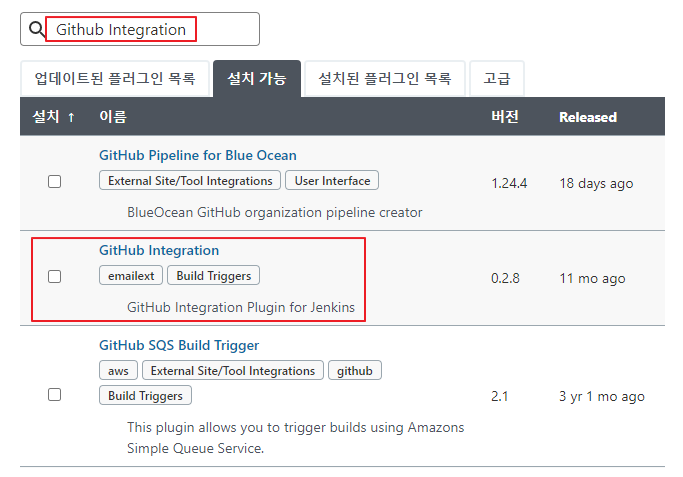This screenshot has width=683, height=477.
Task: Focus the plugin search field
Action: click(x=140, y=29)
